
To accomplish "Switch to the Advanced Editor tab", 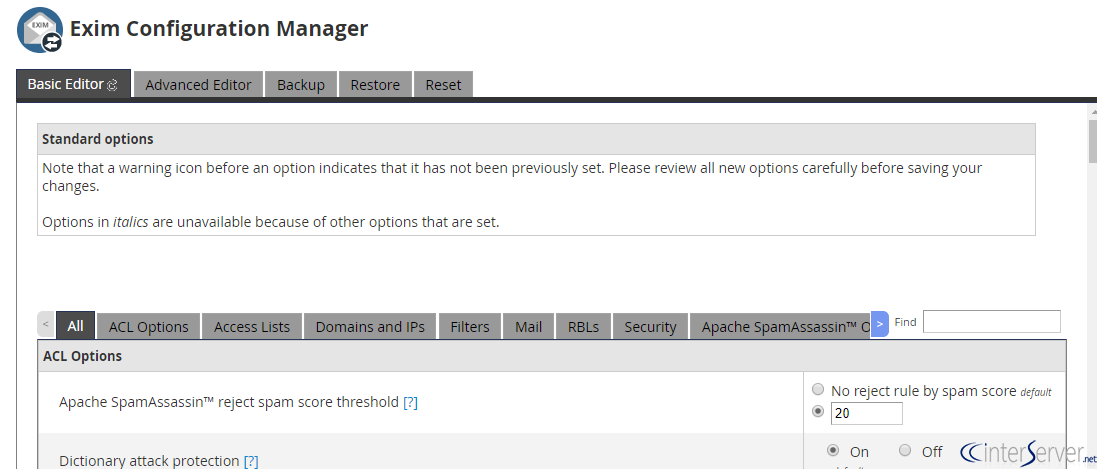I will pyautogui.click(x=198, y=85).
